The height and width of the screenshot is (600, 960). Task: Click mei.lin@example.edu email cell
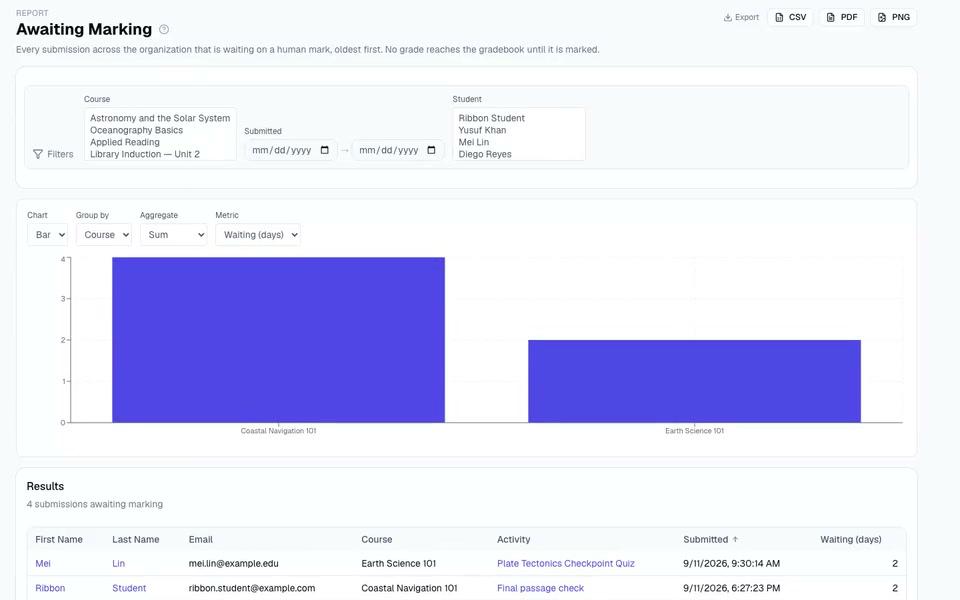coord(233,563)
